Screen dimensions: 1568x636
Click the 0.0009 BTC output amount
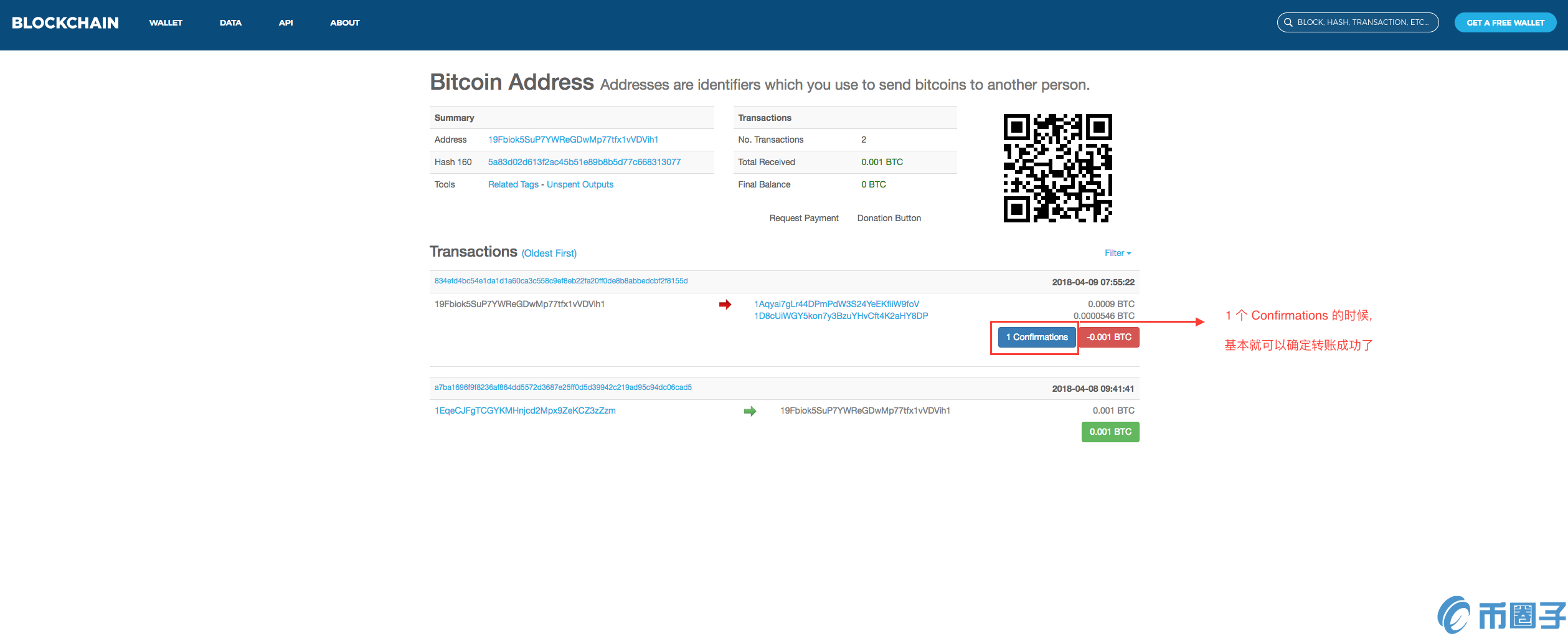(x=1111, y=304)
